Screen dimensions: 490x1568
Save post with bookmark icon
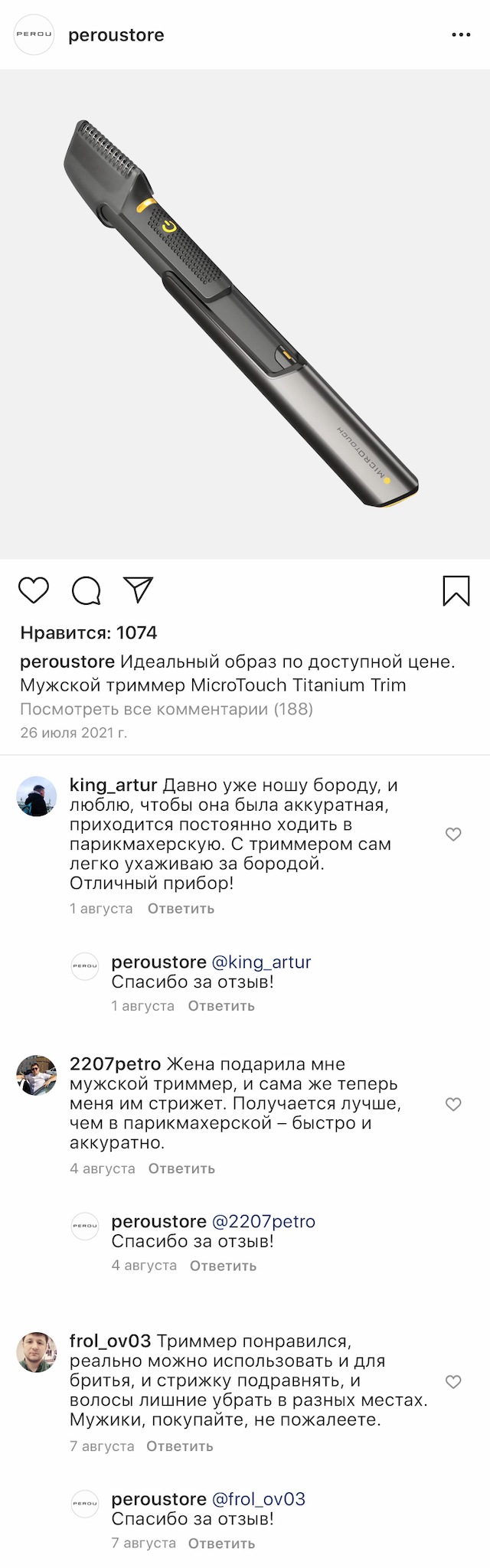click(x=456, y=590)
